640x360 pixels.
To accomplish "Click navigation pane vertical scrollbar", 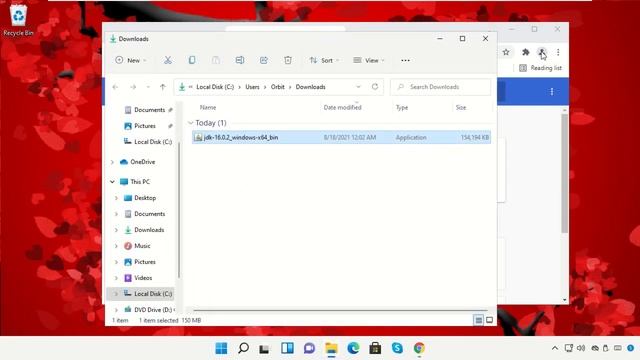I will (179, 210).
